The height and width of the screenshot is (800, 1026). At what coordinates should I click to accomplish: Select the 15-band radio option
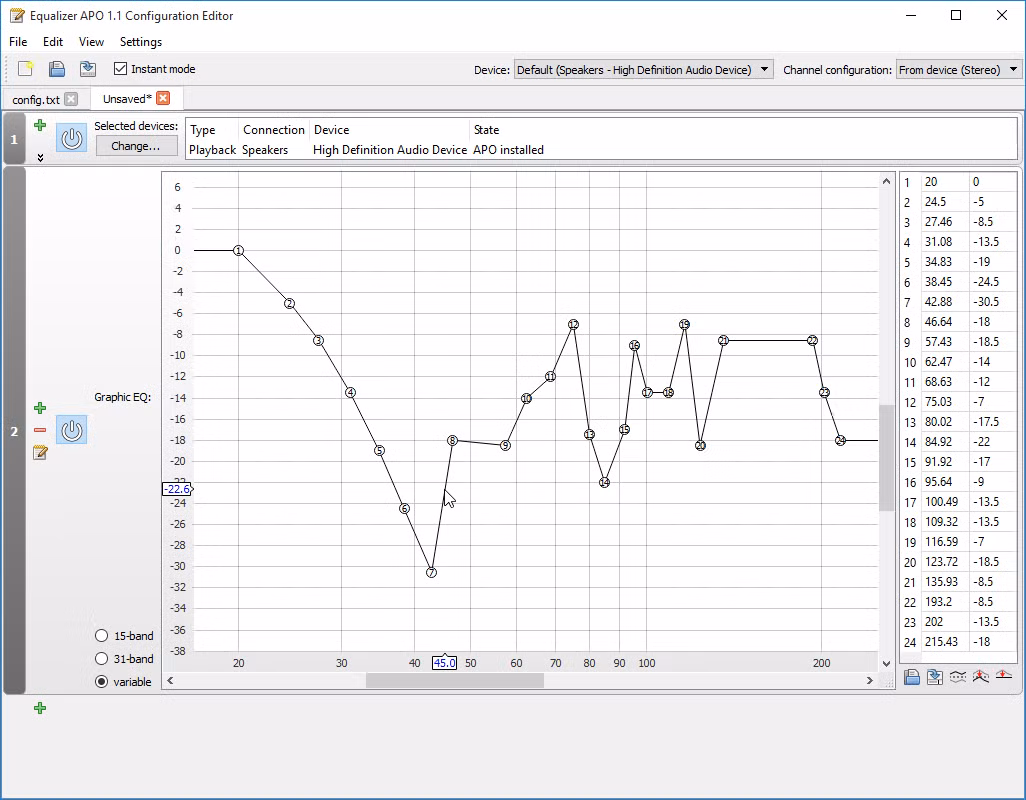tap(102, 636)
